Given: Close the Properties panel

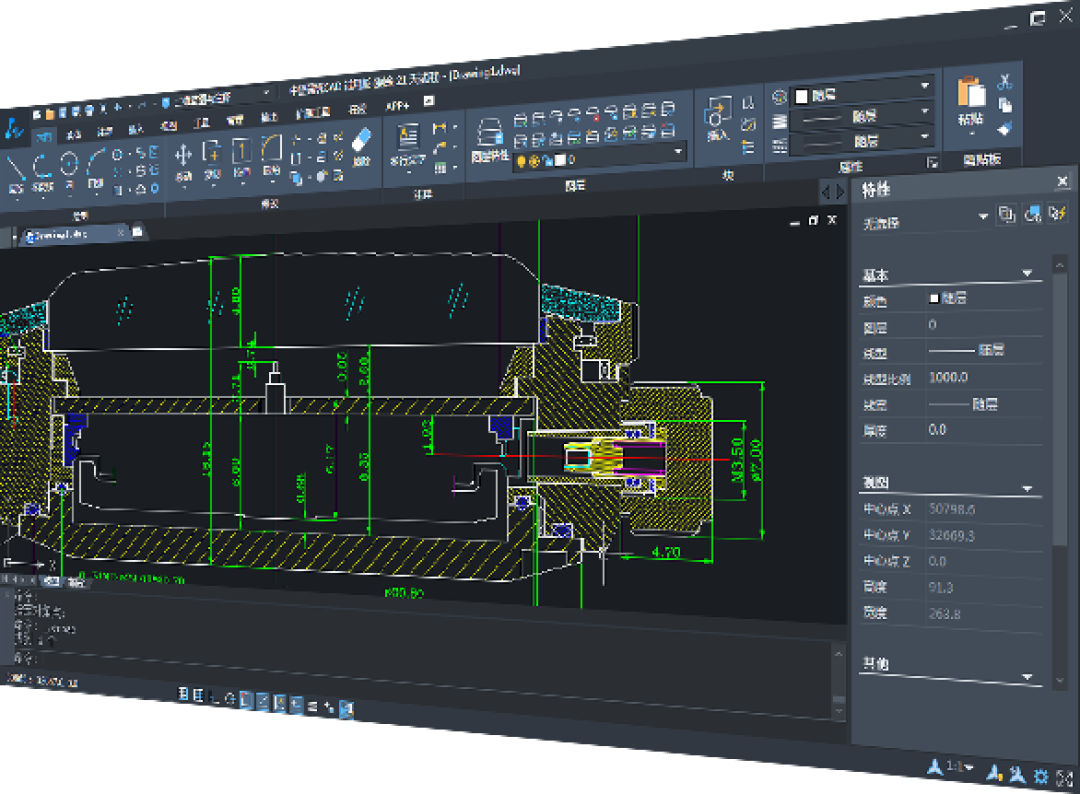Looking at the screenshot, I should [x=1062, y=181].
